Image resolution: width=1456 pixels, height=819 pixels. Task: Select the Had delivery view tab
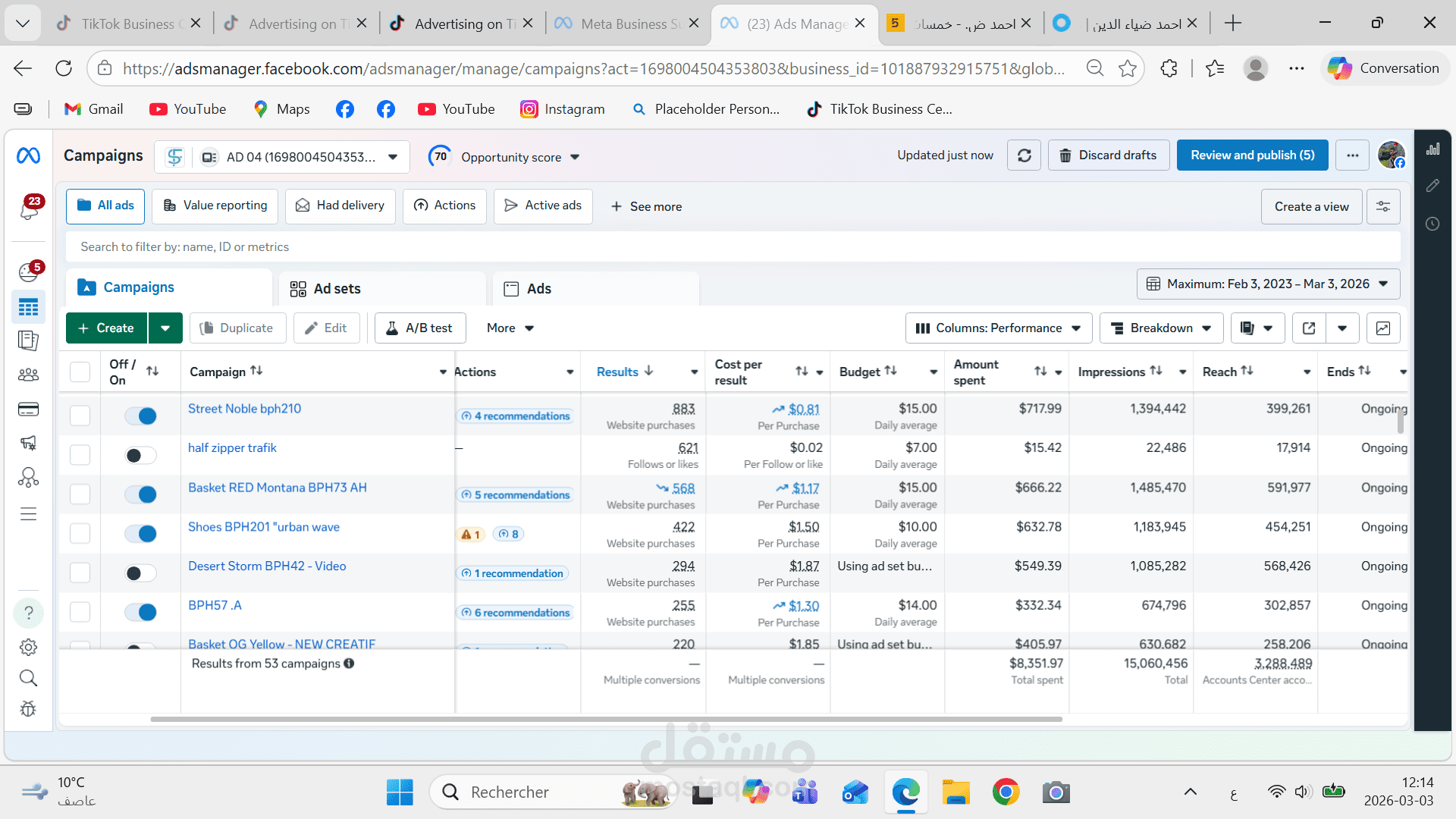(340, 206)
